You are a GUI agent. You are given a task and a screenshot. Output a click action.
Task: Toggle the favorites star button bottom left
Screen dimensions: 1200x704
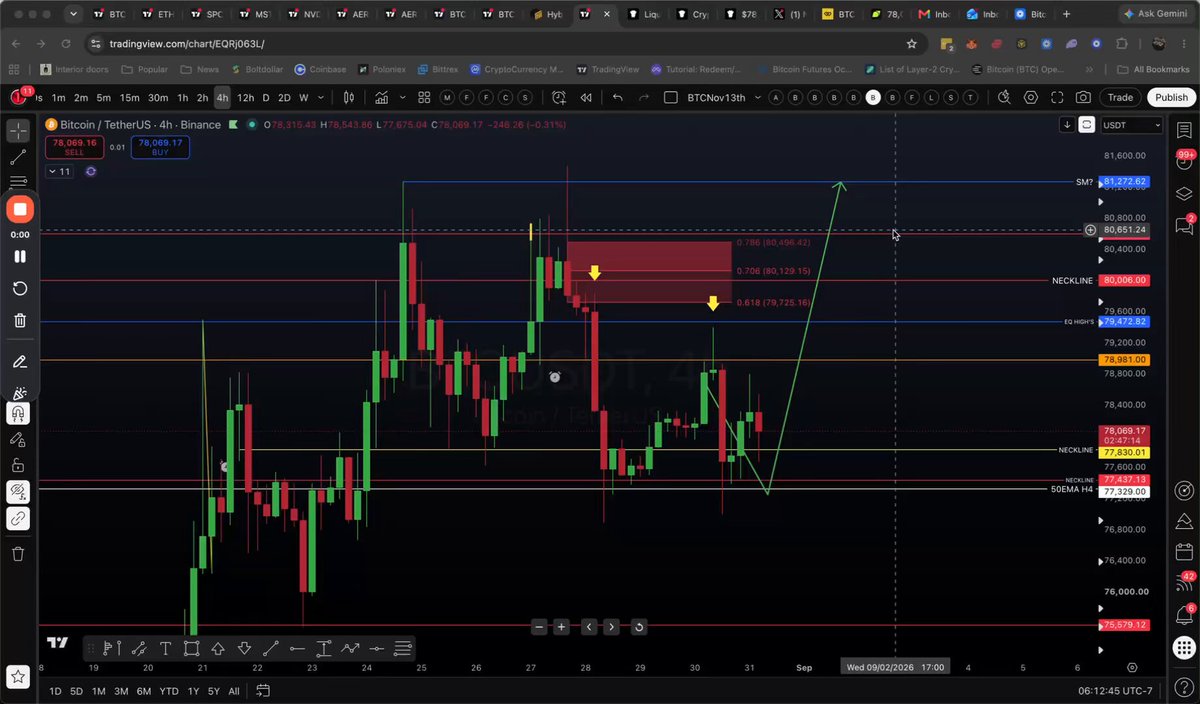[x=18, y=677]
